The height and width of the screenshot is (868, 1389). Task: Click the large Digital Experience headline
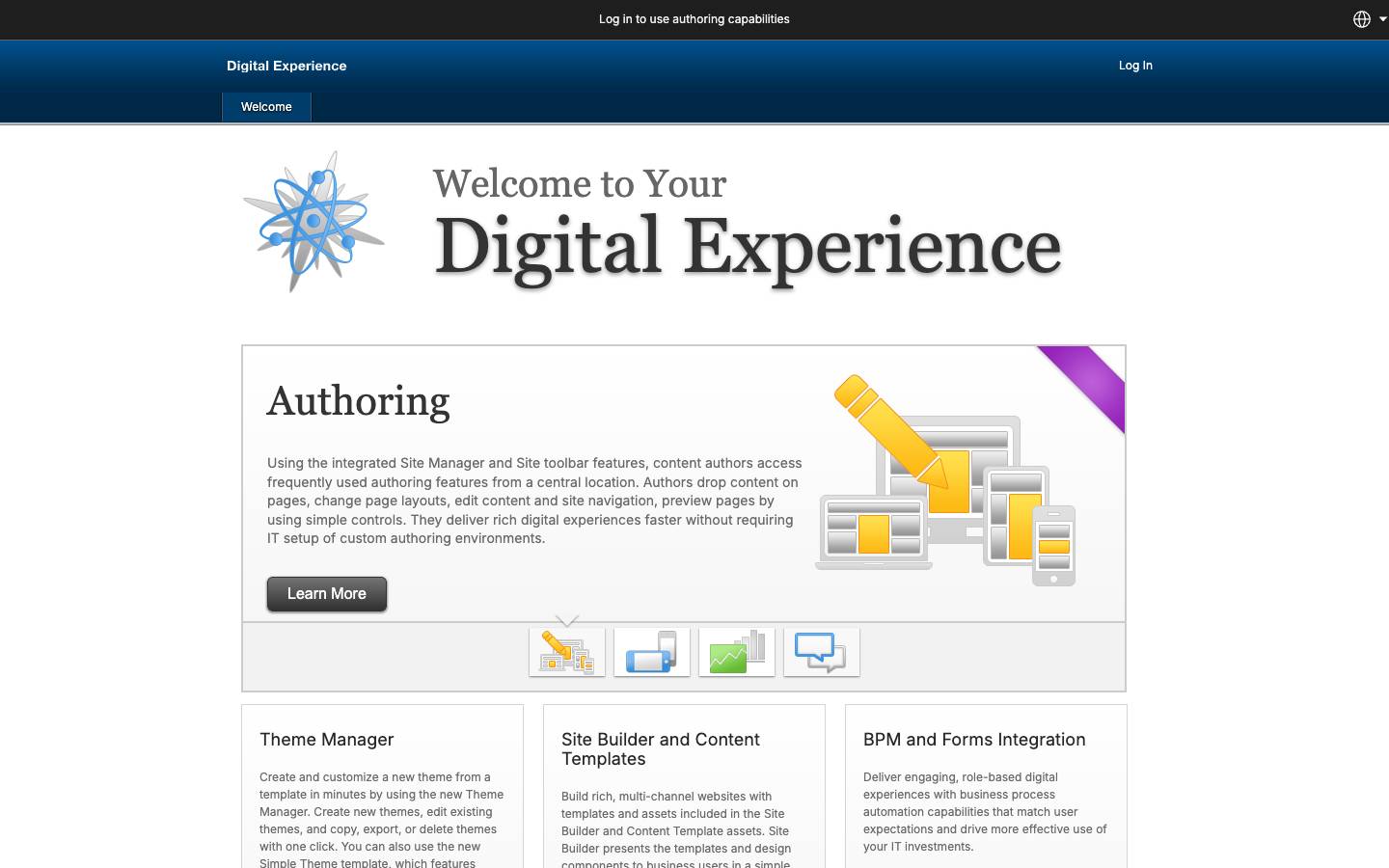pos(748,249)
